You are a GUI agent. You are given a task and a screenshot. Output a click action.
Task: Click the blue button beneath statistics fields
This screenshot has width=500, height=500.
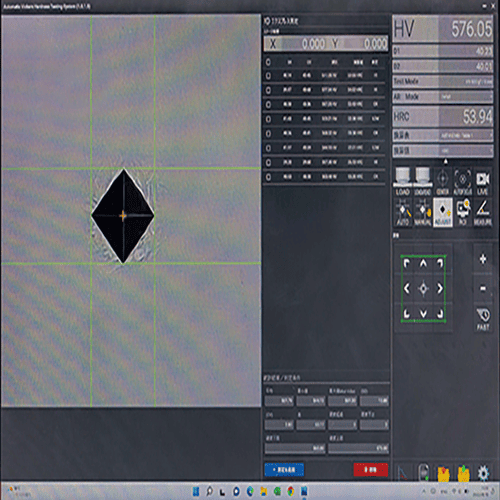tap(284, 470)
